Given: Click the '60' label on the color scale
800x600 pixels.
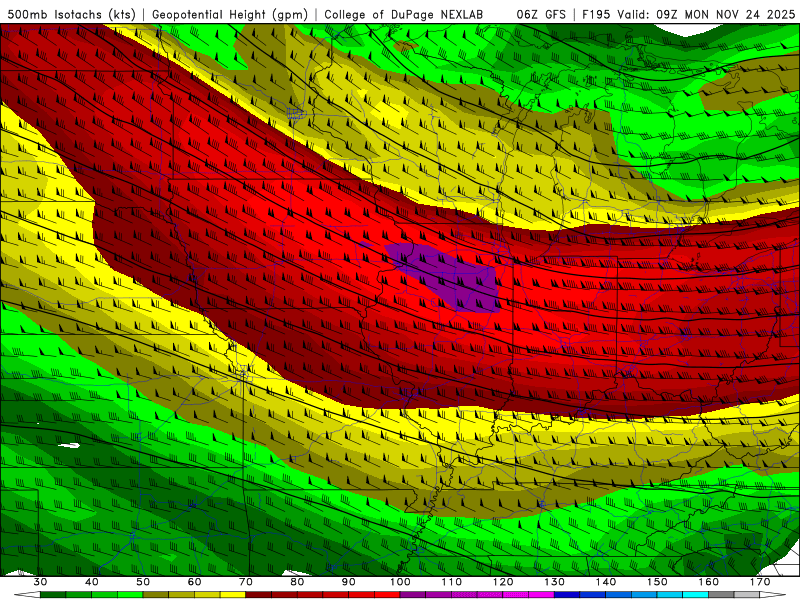Looking at the screenshot, I should [x=194, y=582].
